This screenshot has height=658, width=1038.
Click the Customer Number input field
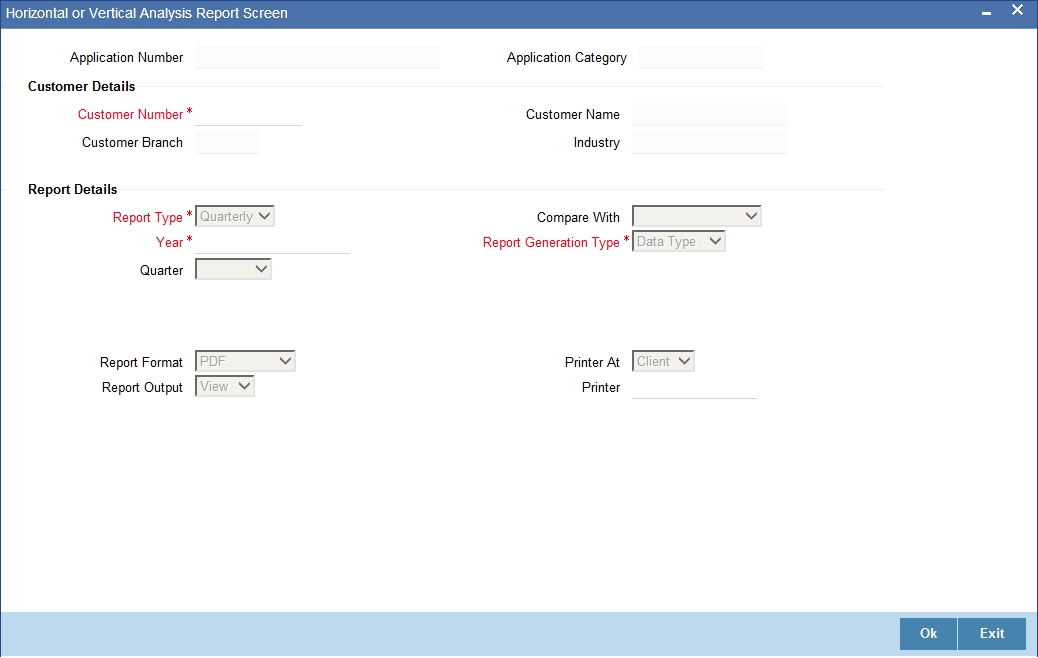pyautogui.click(x=248, y=115)
